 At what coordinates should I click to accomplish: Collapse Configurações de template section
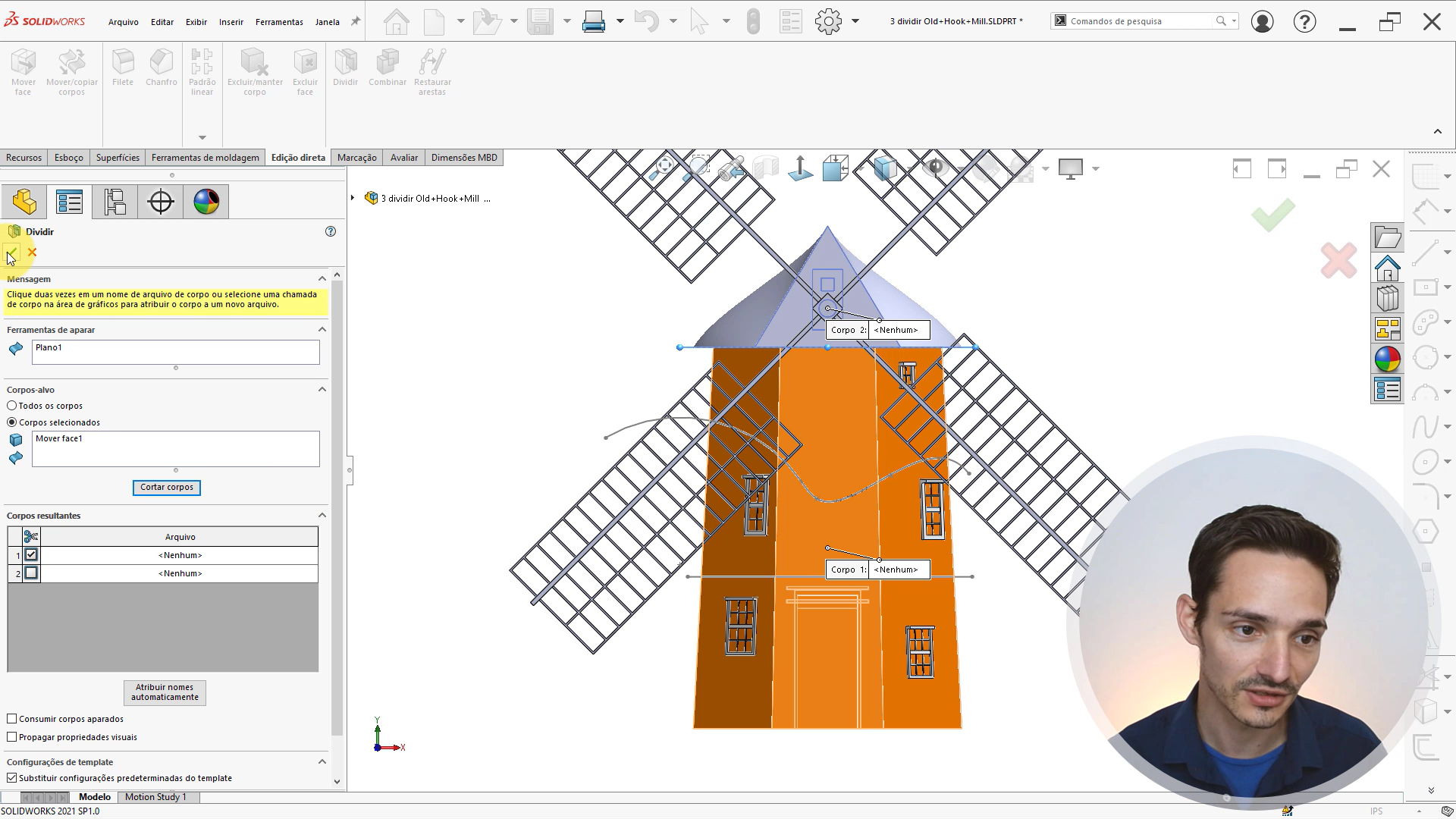322,761
